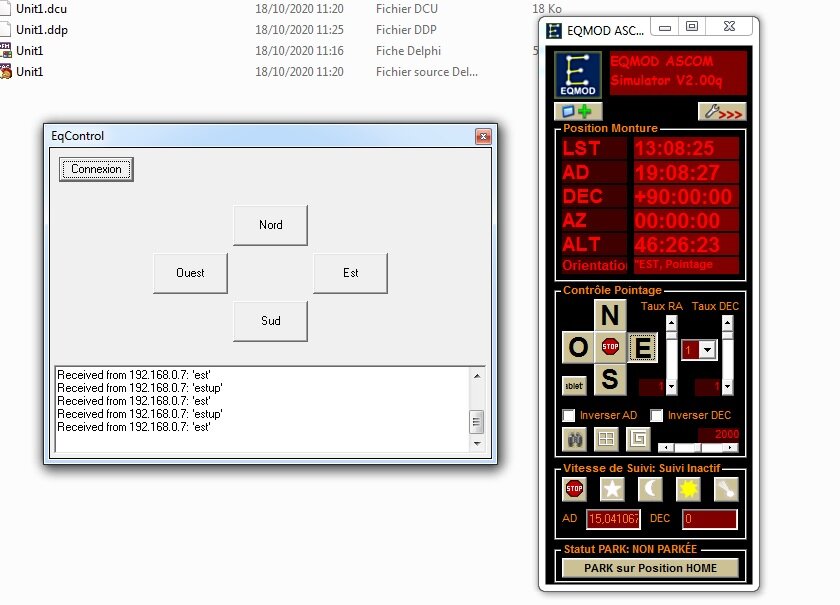
Task: Slew south with the S button in EQMOD
Action: (610, 379)
